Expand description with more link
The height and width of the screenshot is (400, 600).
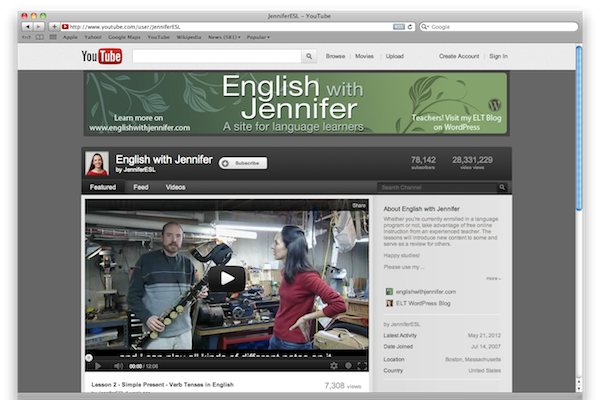(x=493, y=278)
